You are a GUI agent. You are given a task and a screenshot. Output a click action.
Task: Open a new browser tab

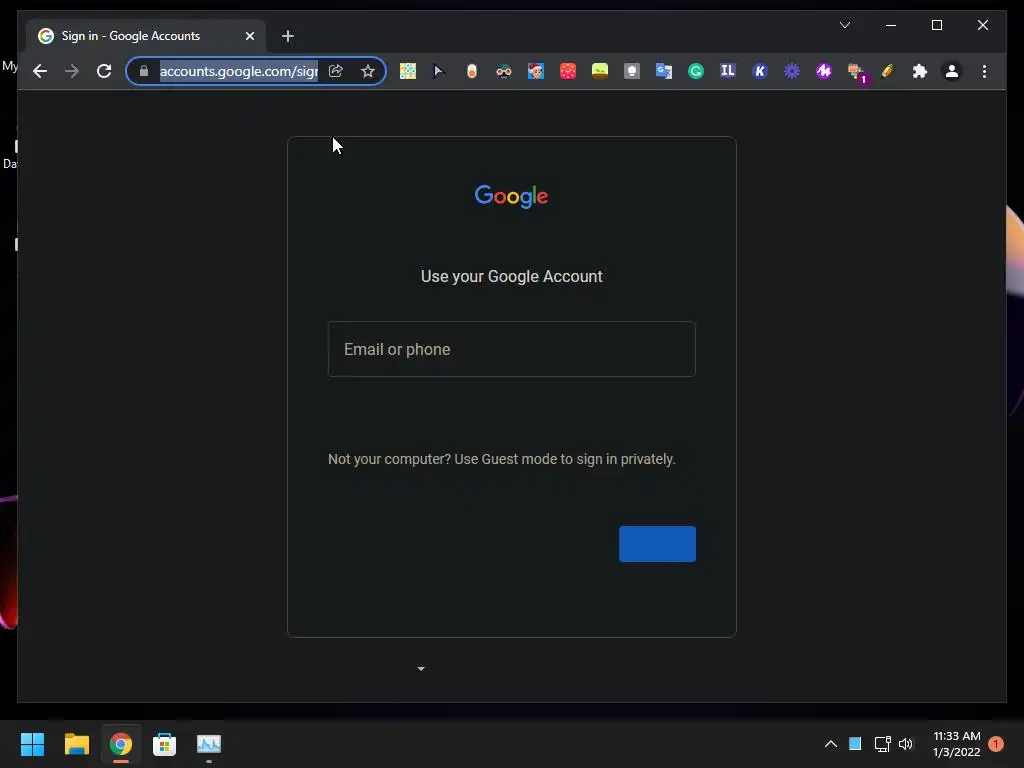click(287, 36)
